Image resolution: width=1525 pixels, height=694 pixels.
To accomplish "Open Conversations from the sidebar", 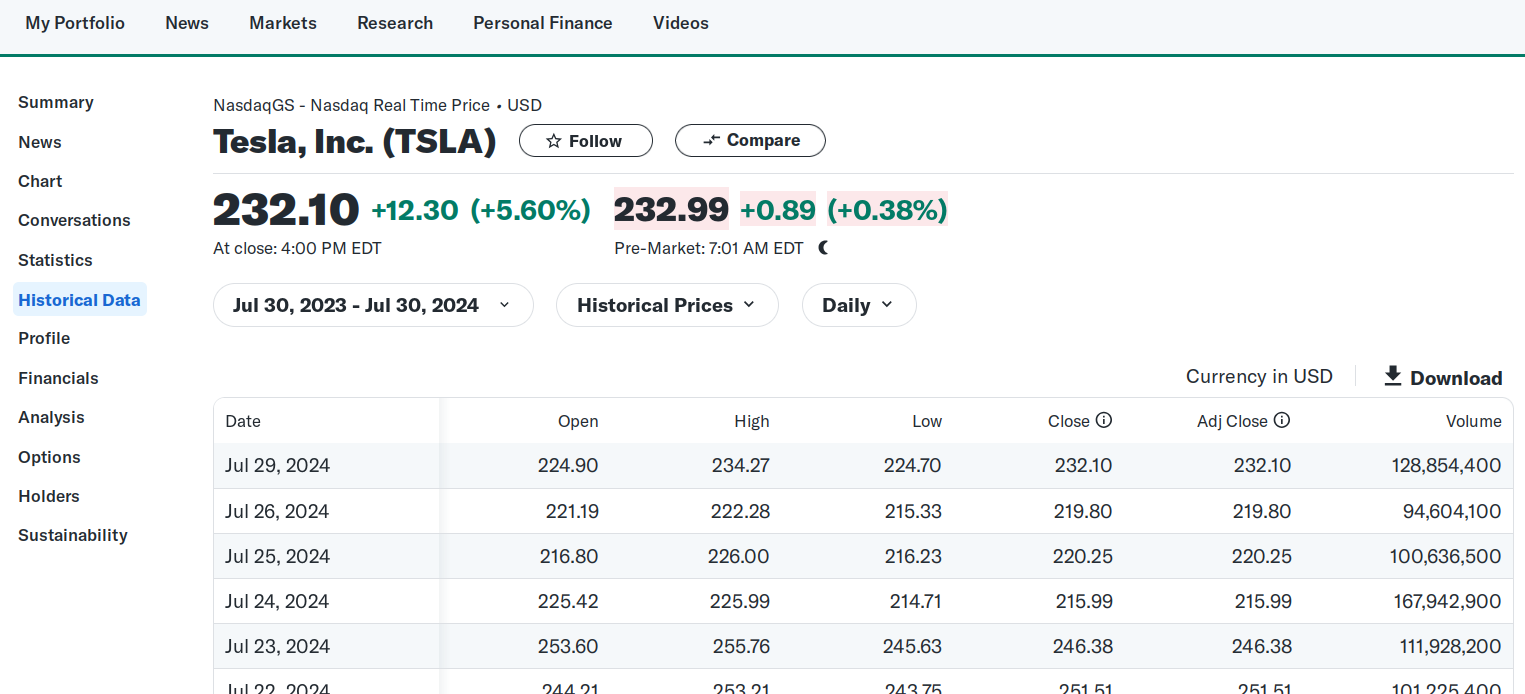I will (74, 220).
